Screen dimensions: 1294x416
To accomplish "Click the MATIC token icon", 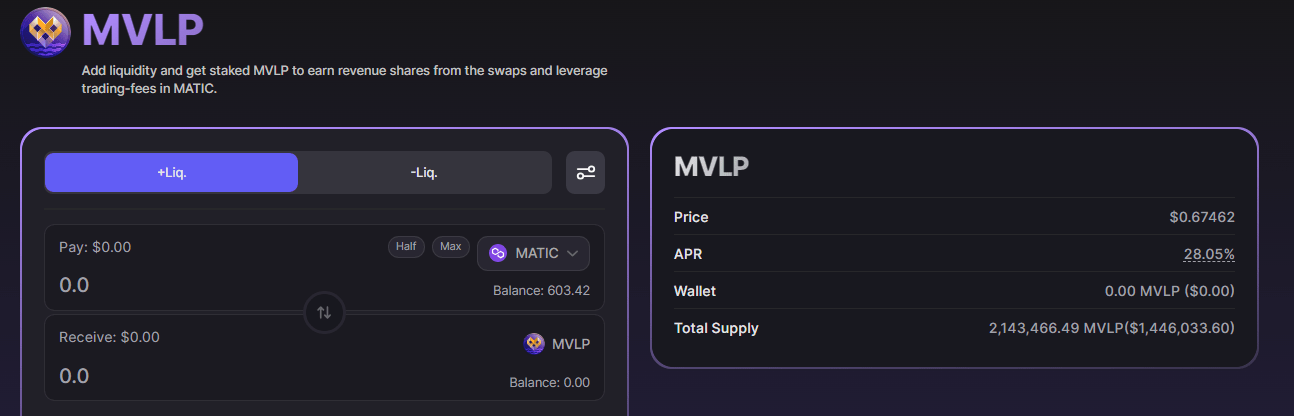I will (498, 253).
